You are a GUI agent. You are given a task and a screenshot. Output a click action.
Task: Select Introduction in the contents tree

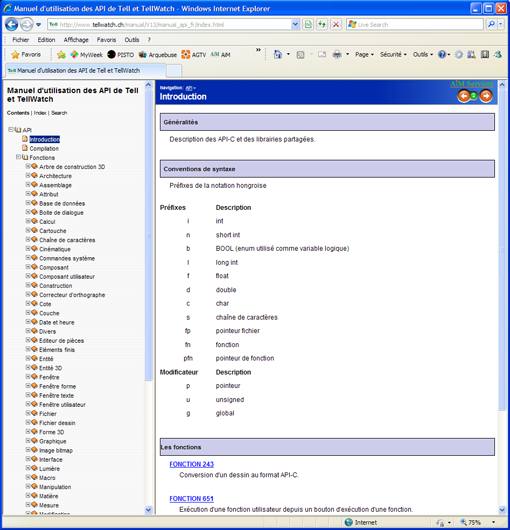pos(44,139)
